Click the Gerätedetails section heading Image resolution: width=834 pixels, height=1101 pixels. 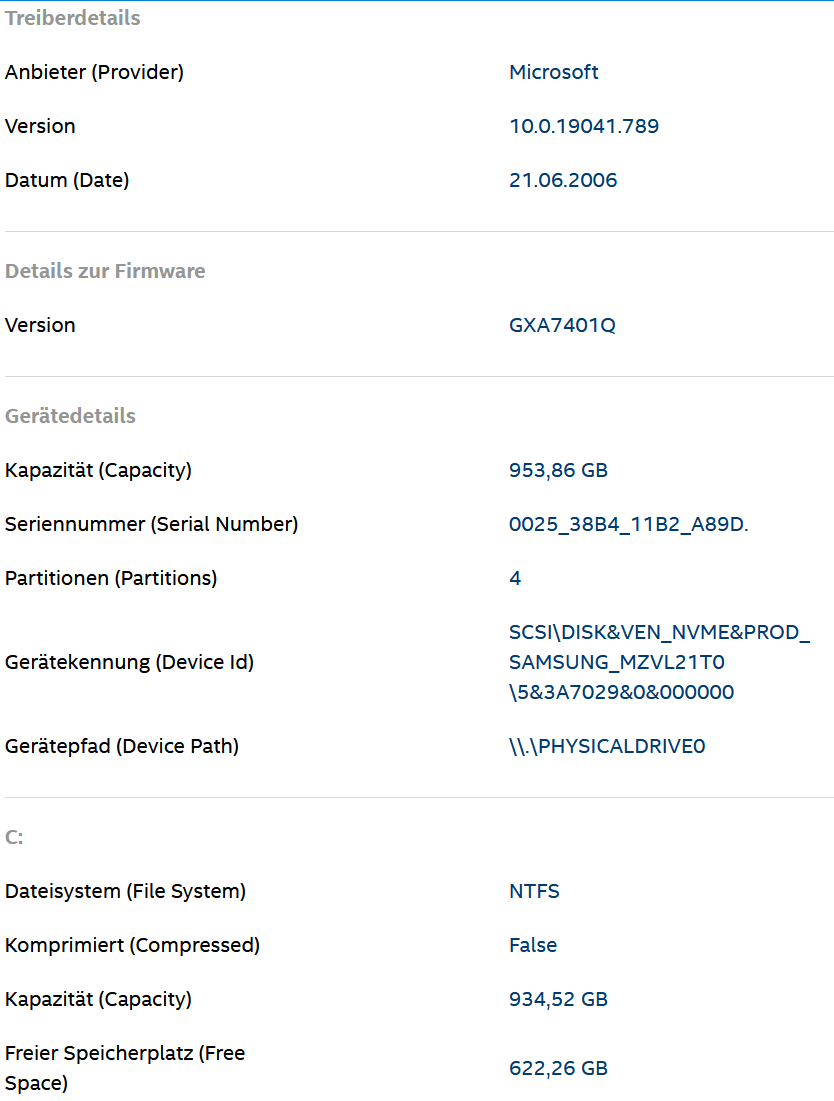coord(70,416)
